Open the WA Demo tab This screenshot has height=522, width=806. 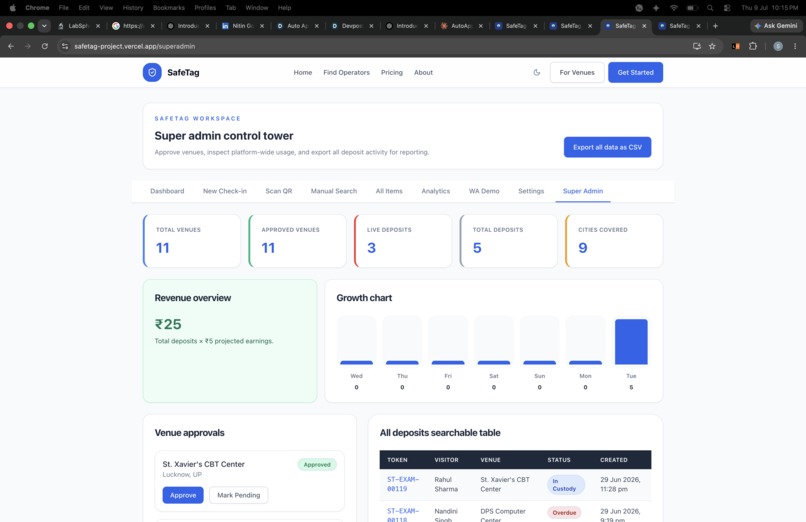point(484,191)
